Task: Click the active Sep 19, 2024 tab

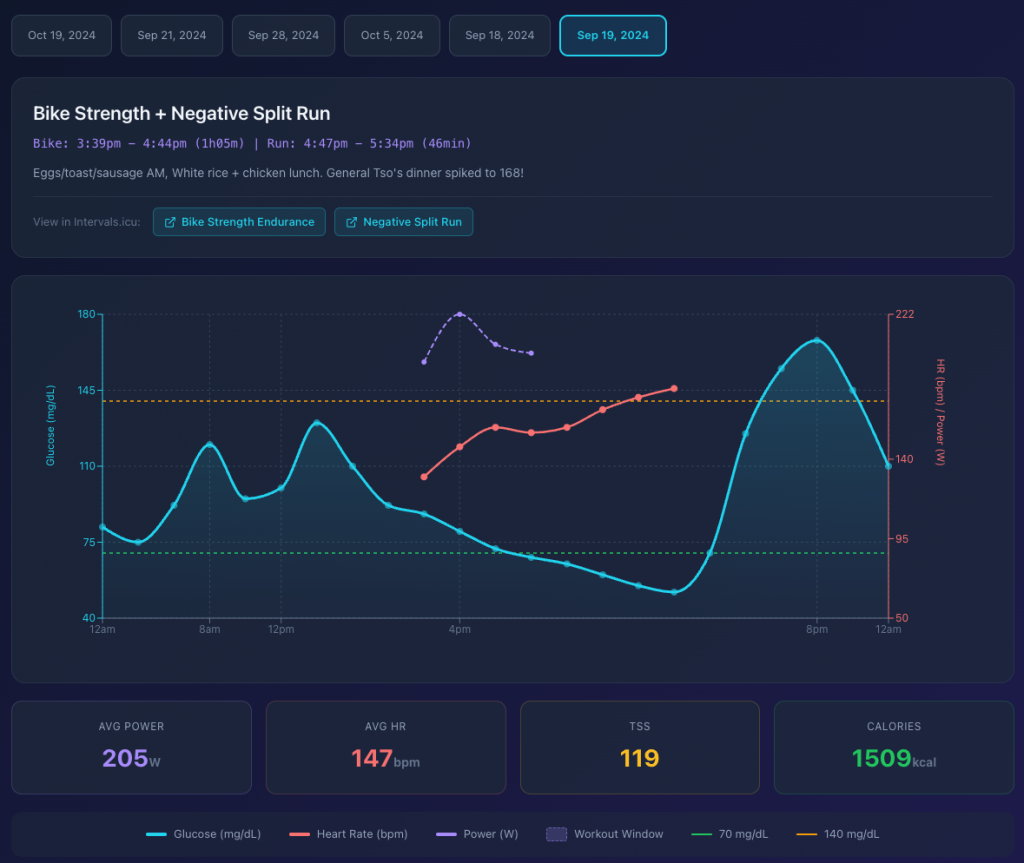Action: click(x=612, y=35)
